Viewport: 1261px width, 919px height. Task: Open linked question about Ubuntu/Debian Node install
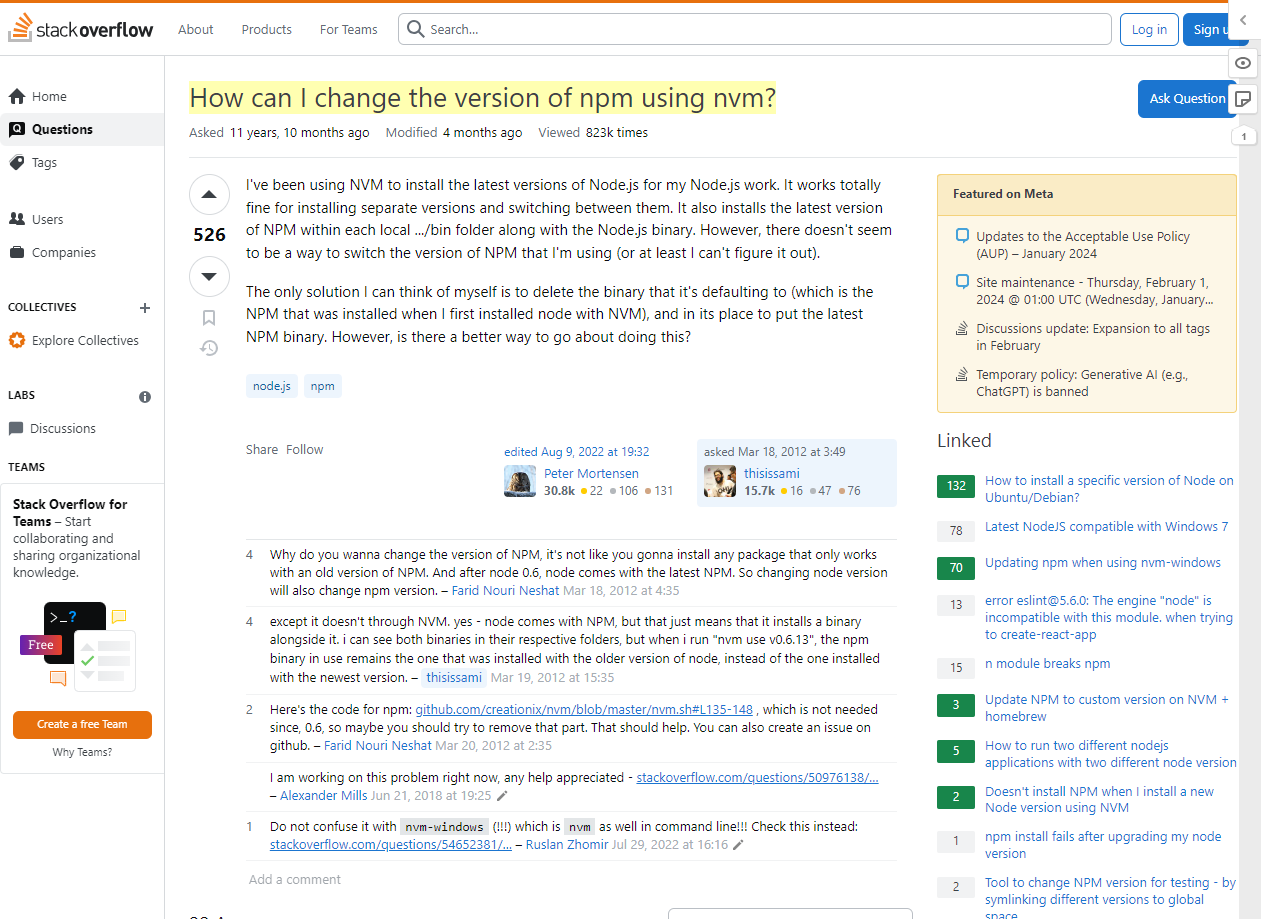[x=1109, y=489]
